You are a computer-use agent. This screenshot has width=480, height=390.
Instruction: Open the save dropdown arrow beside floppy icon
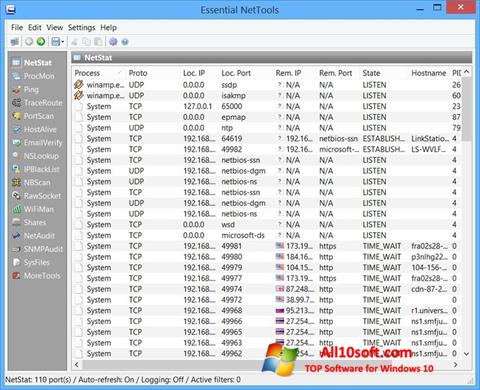tap(63, 42)
